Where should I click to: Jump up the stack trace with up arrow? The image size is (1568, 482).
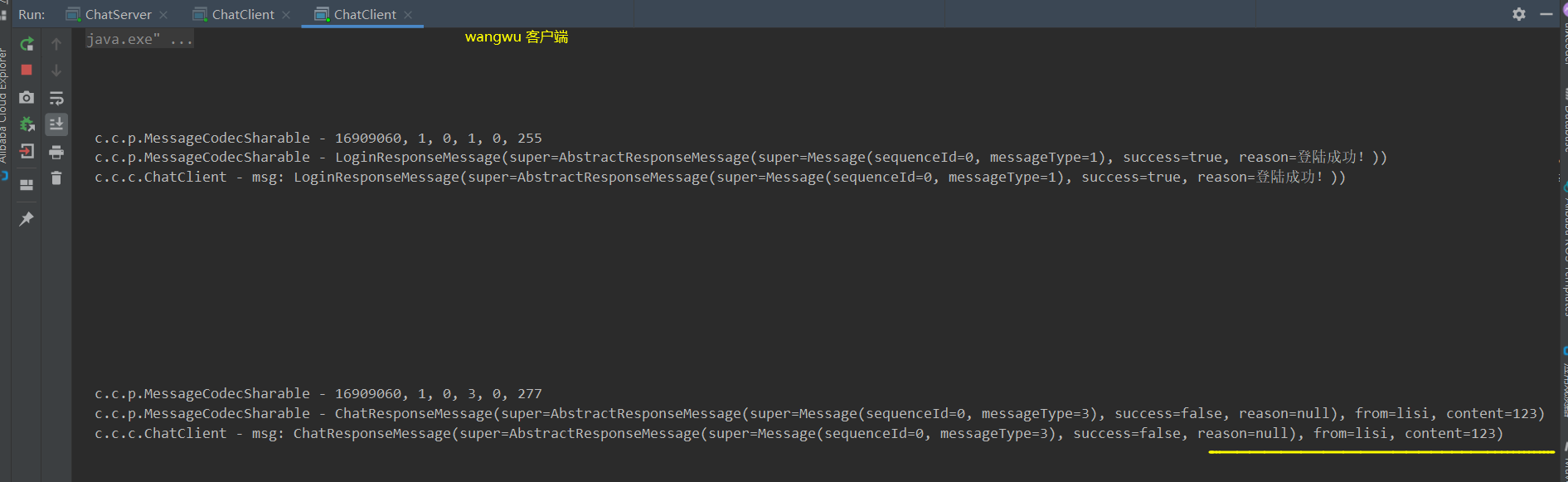click(x=56, y=44)
